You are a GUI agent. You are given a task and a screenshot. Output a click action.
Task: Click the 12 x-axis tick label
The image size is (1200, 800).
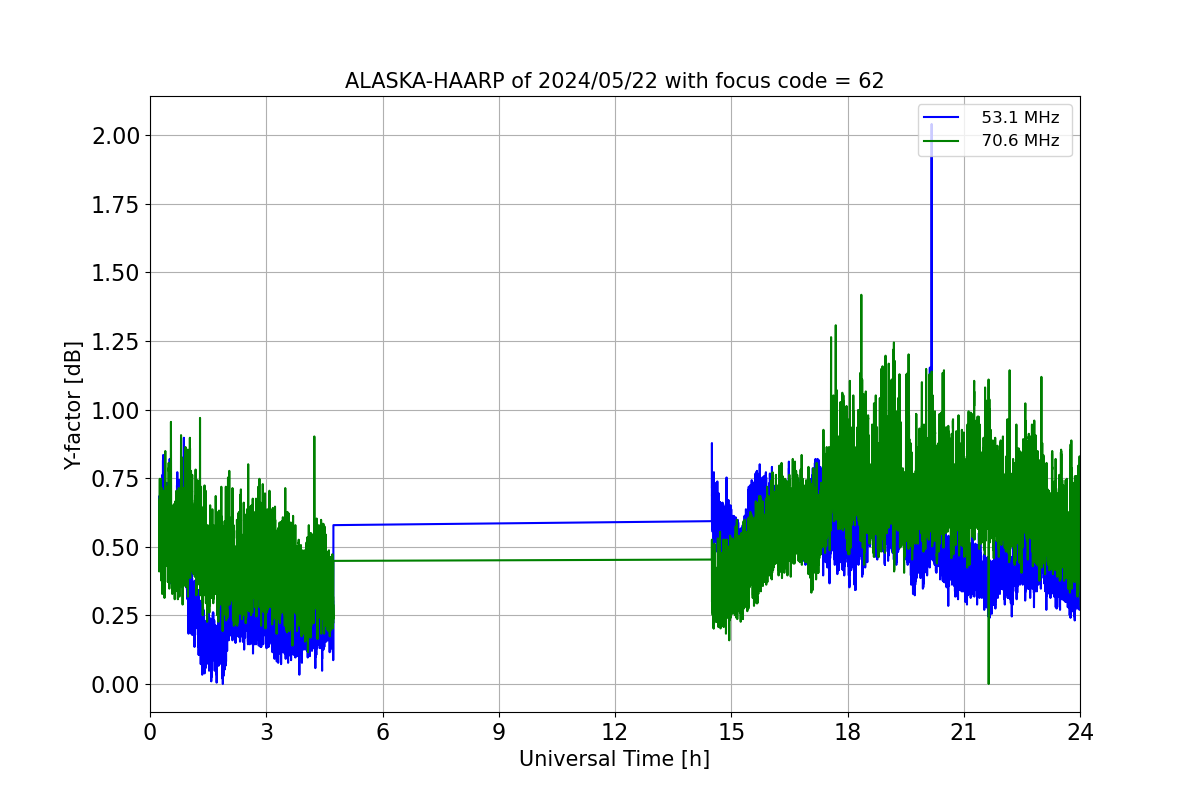click(x=615, y=731)
